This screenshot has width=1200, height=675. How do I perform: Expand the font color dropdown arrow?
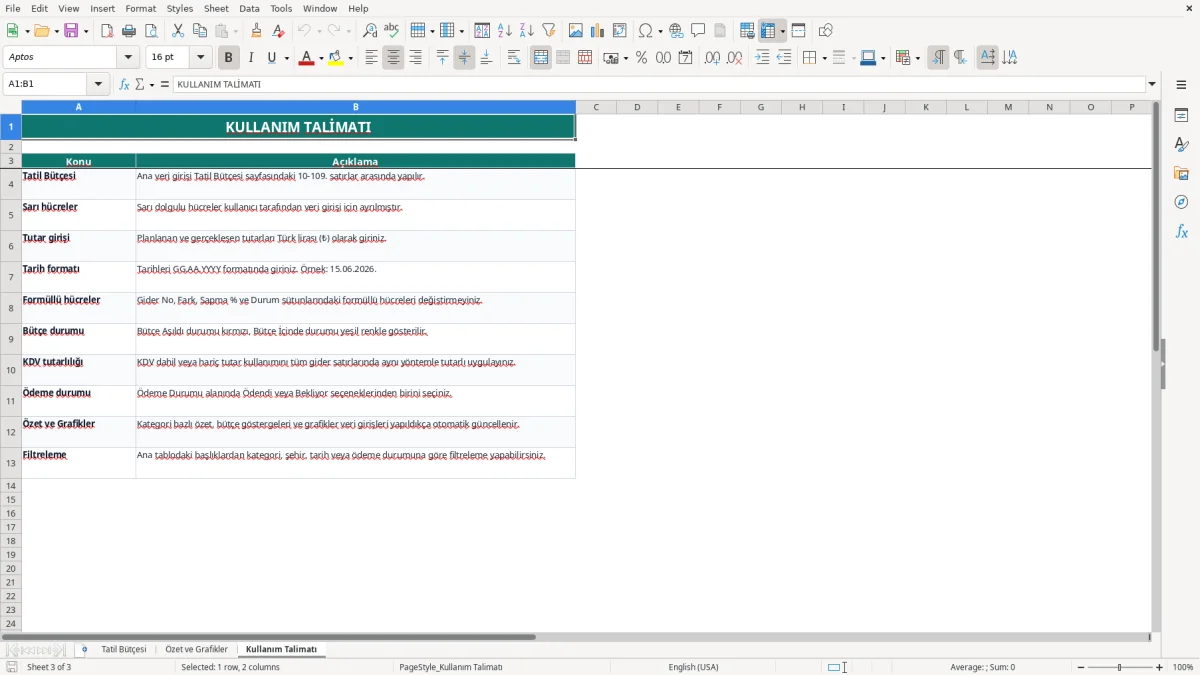pyautogui.click(x=321, y=59)
